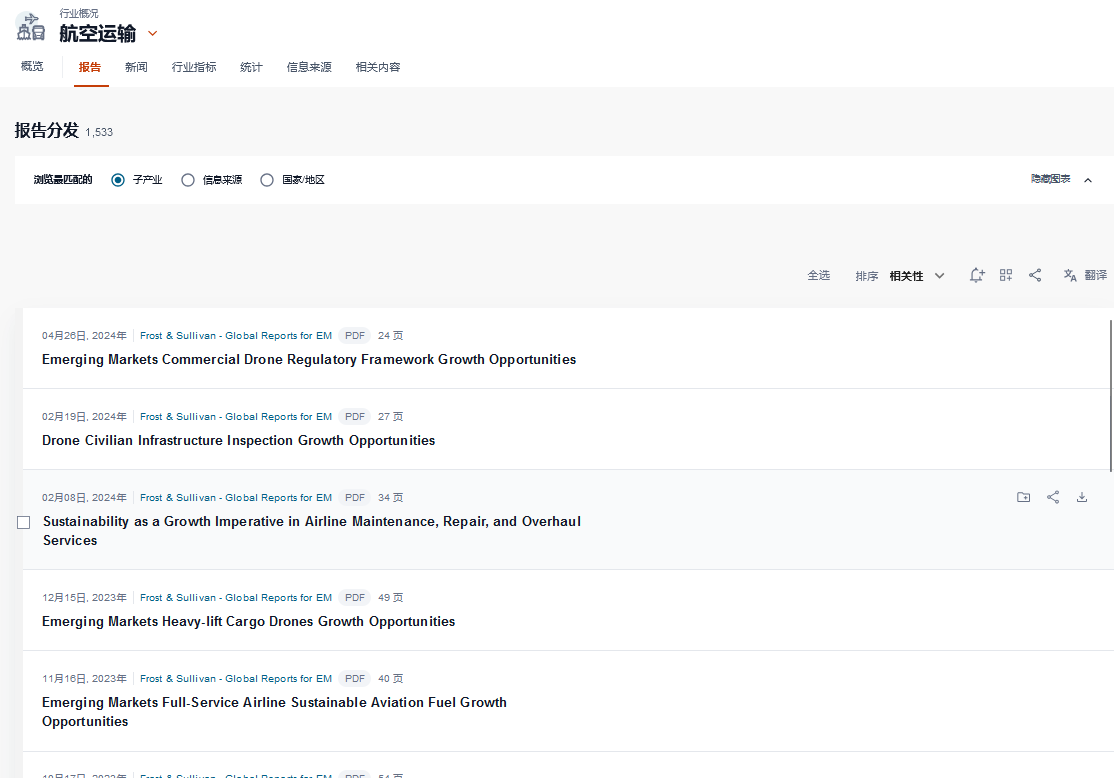The height and width of the screenshot is (778, 1114).
Task: Click the add-to-dashboard grid icon
Action: 1006,275
